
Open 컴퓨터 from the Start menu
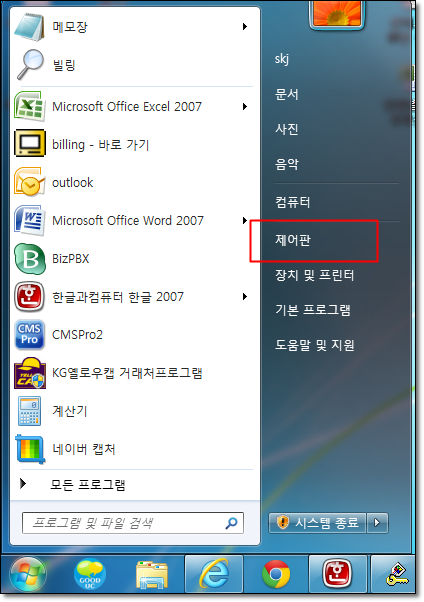pyautogui.click(x=292, y=202)
